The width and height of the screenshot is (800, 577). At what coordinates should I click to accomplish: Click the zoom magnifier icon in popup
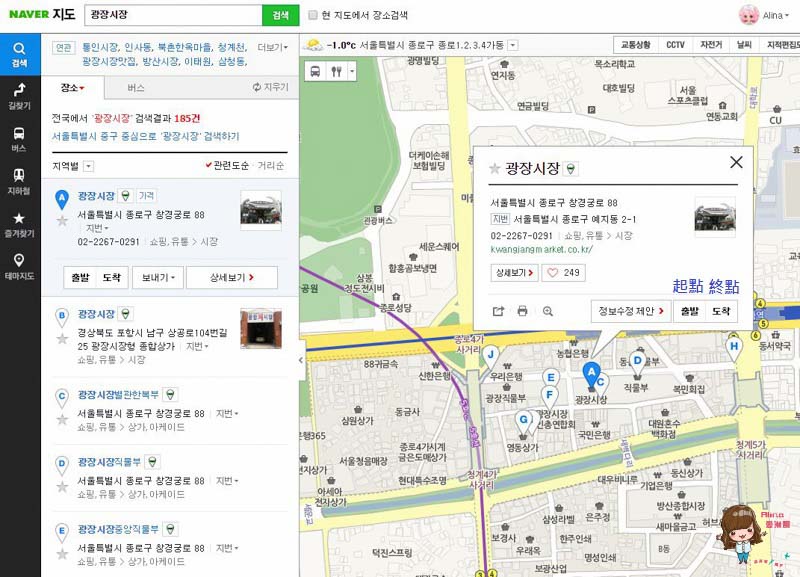pyautogui.click(x=547, y=311)
